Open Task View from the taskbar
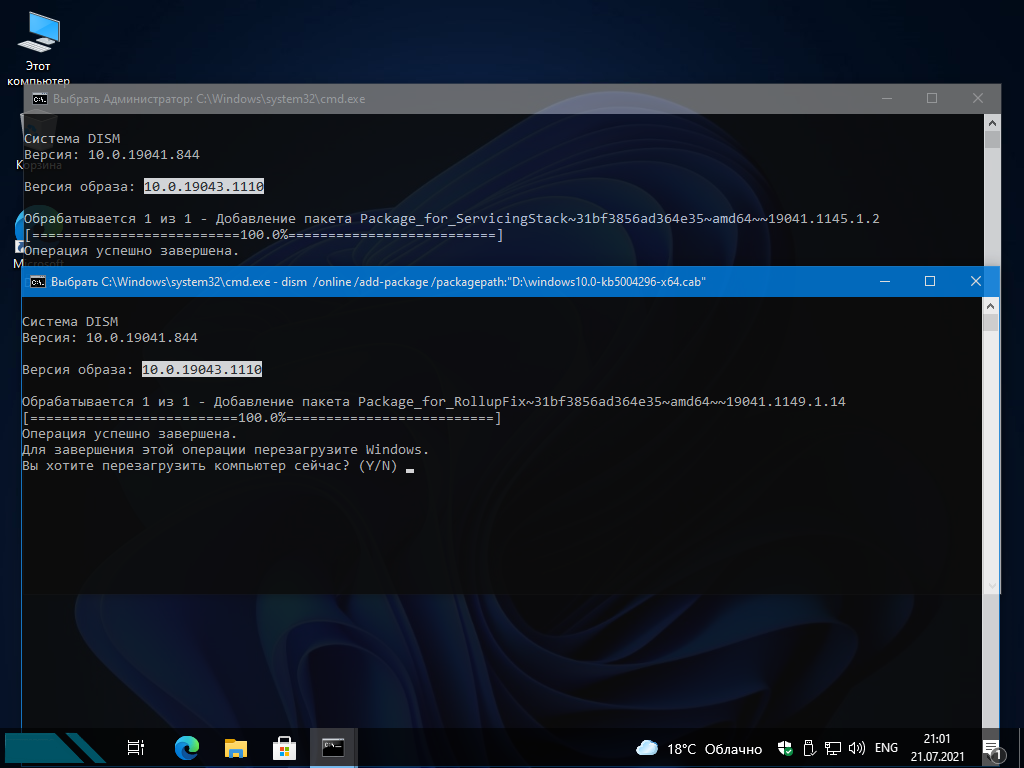The height and width of the screenshot is (768, 1024). (136, 748)
